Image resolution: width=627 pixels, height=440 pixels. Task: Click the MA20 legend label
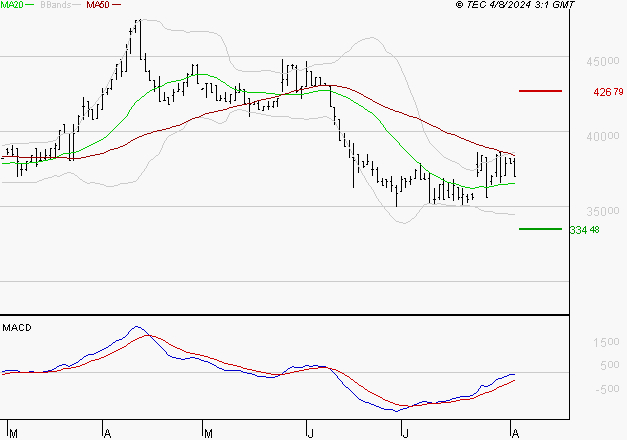coord(12,5)
